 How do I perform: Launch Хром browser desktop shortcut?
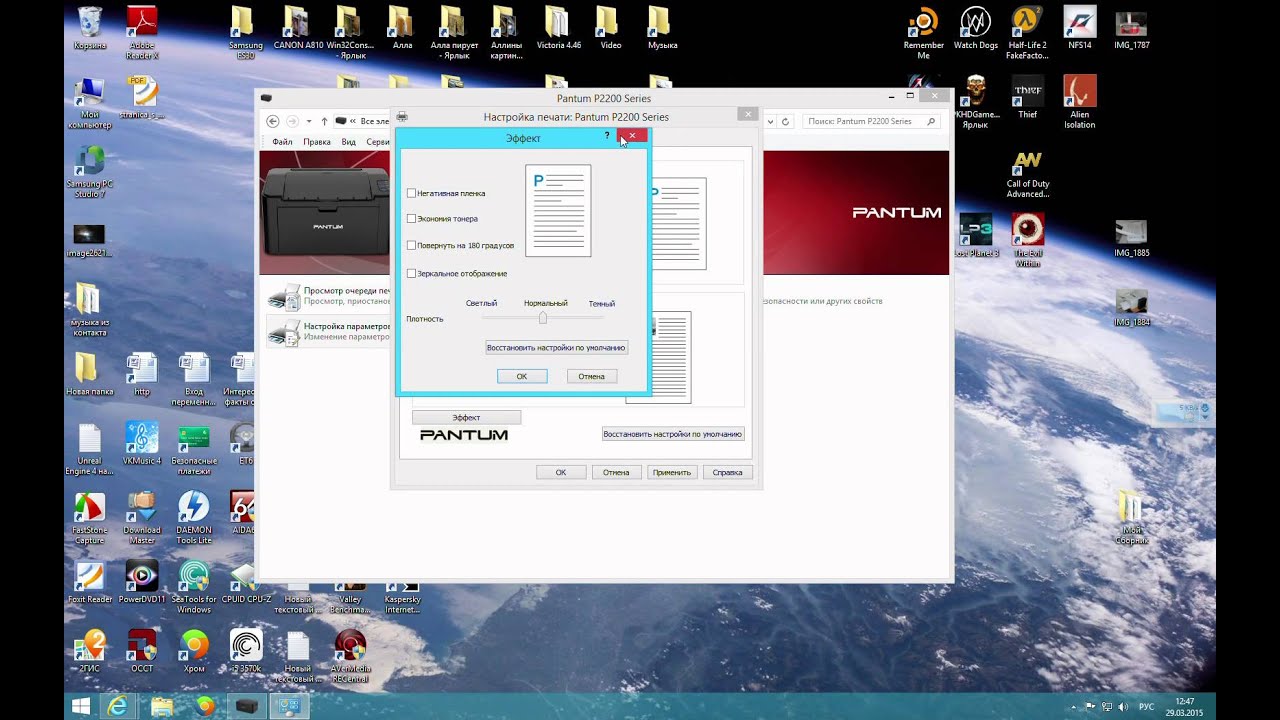pos(193,651)
